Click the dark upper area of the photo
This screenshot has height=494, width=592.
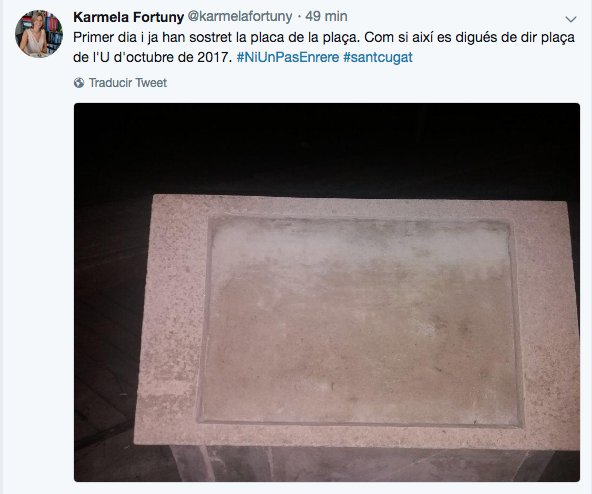click(x=327, y=147)
